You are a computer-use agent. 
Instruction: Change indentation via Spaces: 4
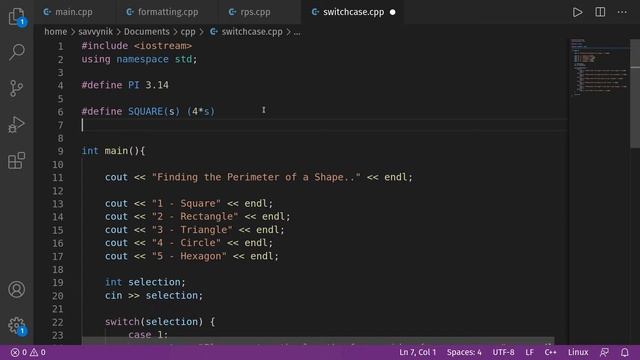click(x=464, y=352)
